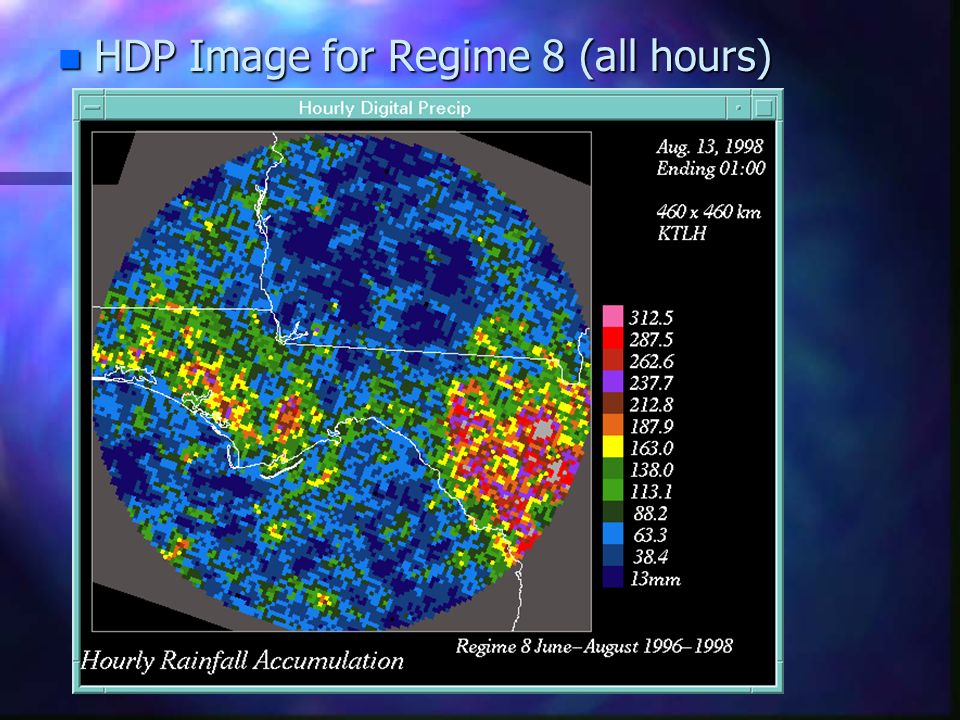Click the 187.9 orange legend swatch
This screenshot has width=960, height=720.
613,425
